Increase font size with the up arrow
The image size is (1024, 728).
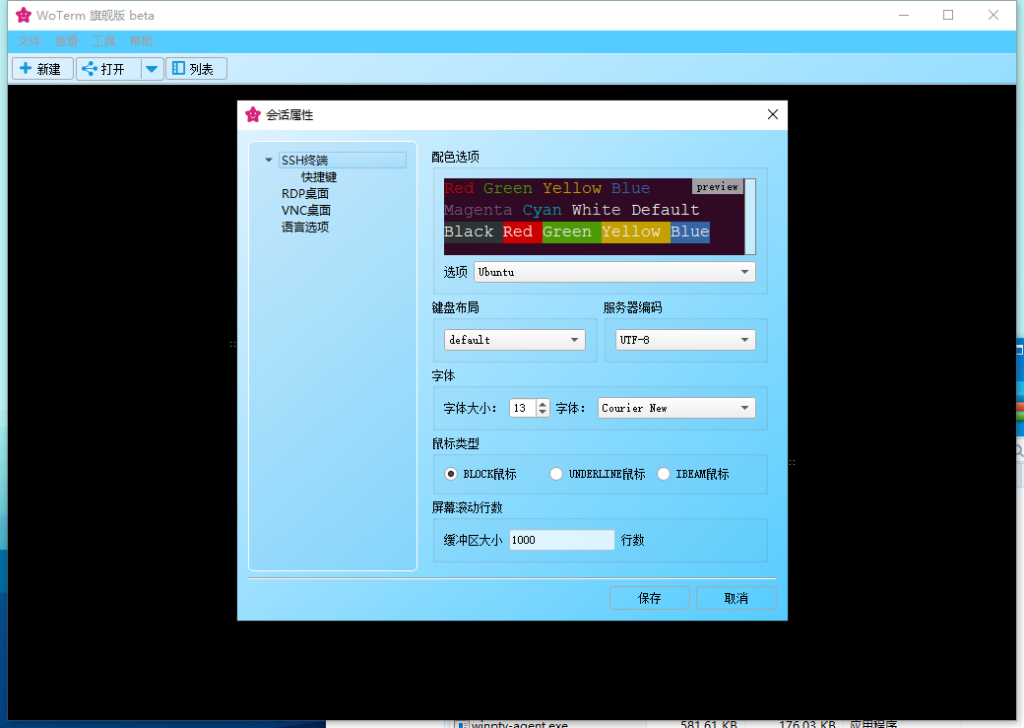click(543, 404)
